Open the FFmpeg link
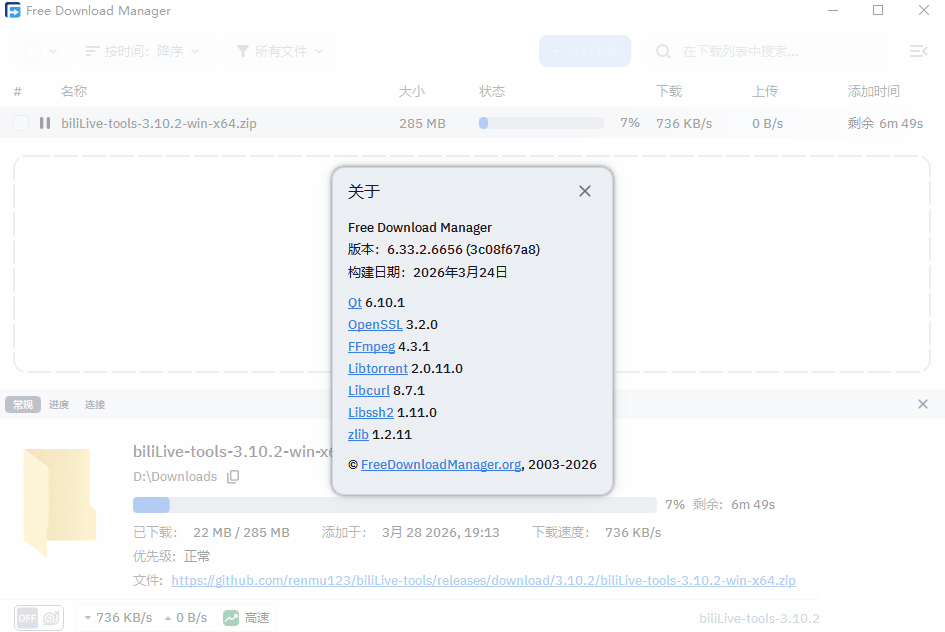The image size is (945, 632). [x=371, y=347]
